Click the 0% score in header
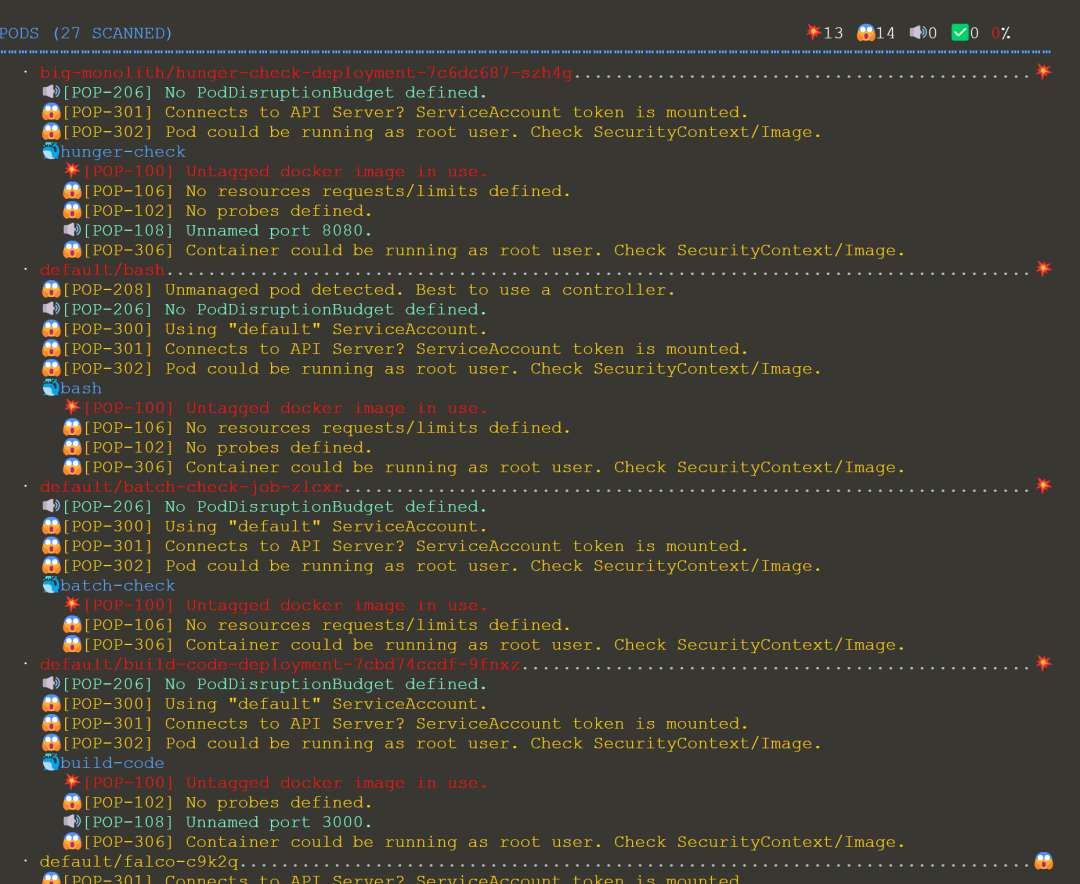1080x884 pixels. pyautogui.click(x=1001, y=33)
